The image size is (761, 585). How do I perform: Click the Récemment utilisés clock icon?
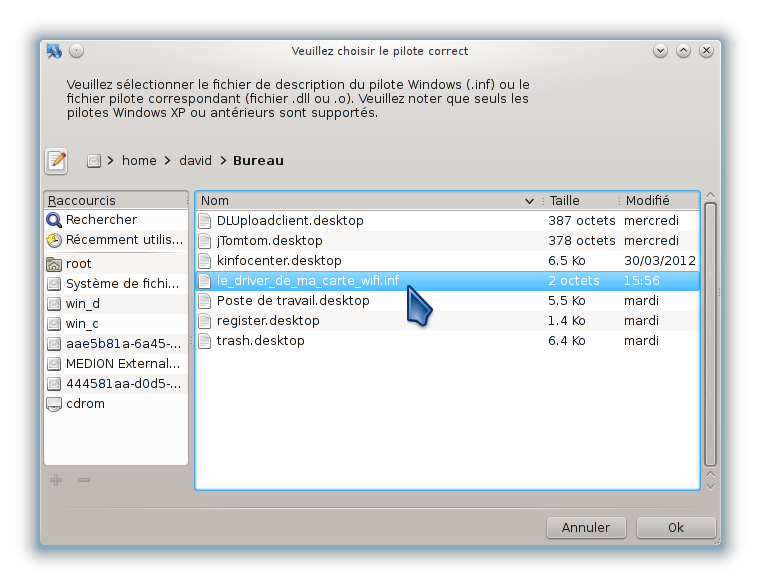[x=54, y=240]
